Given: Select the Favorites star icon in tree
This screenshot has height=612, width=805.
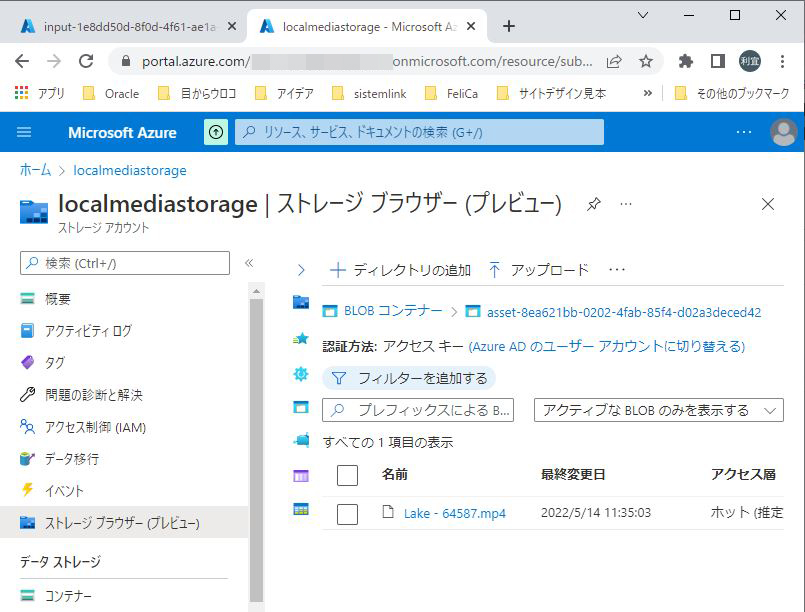Looking at the screenshot, I should [x=301, y=338].
